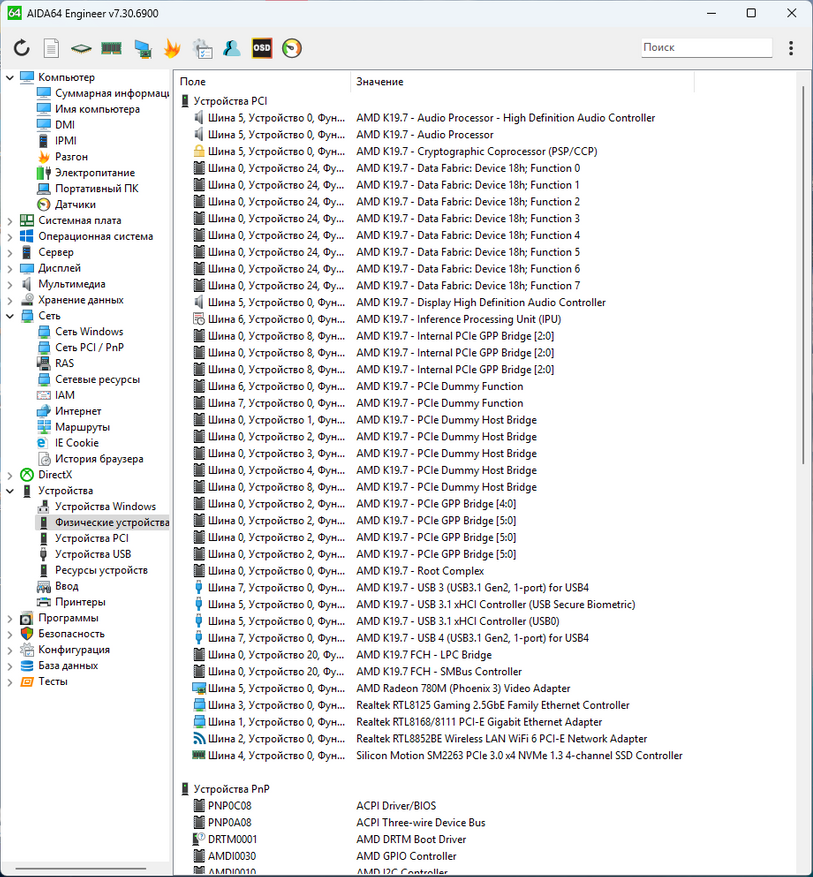Open the Tests tree item
This screenshot has height=877, width=813.
[x=44, y=682]
